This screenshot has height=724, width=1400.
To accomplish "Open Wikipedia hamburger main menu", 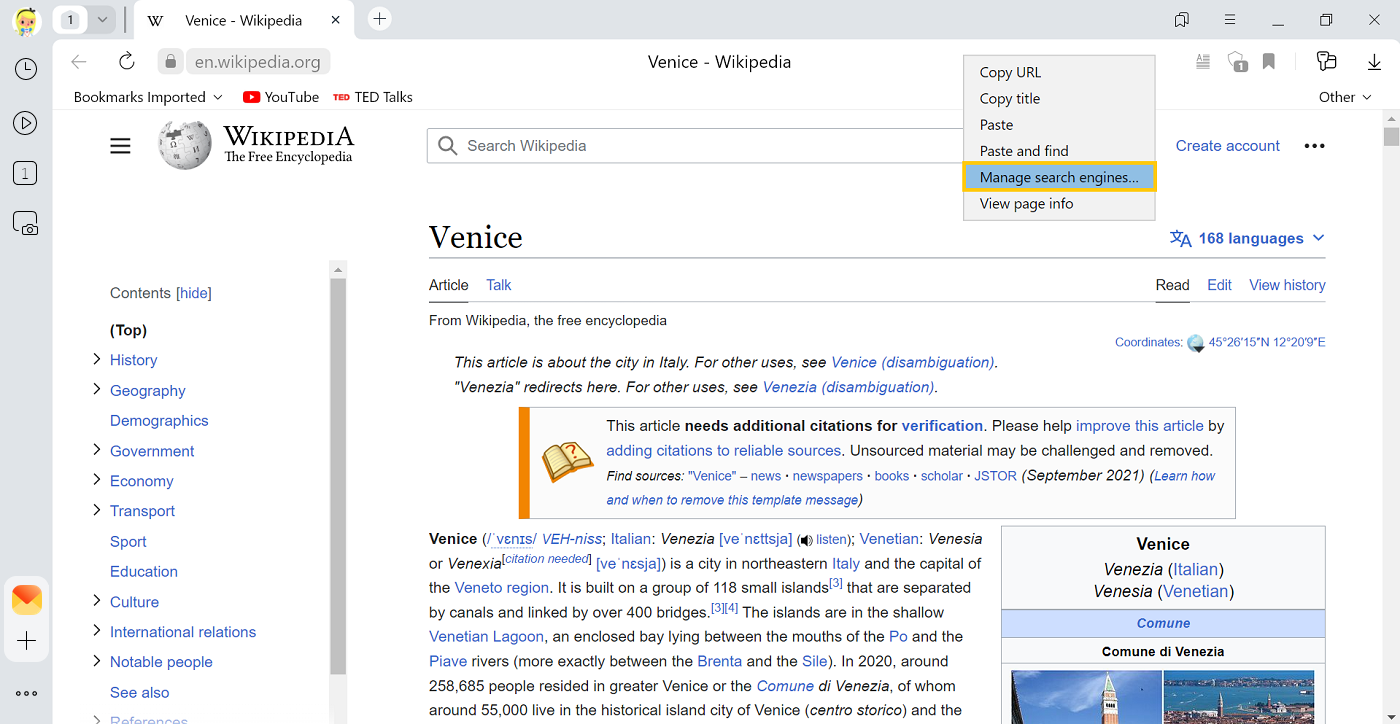I will [x=120, y=146].
